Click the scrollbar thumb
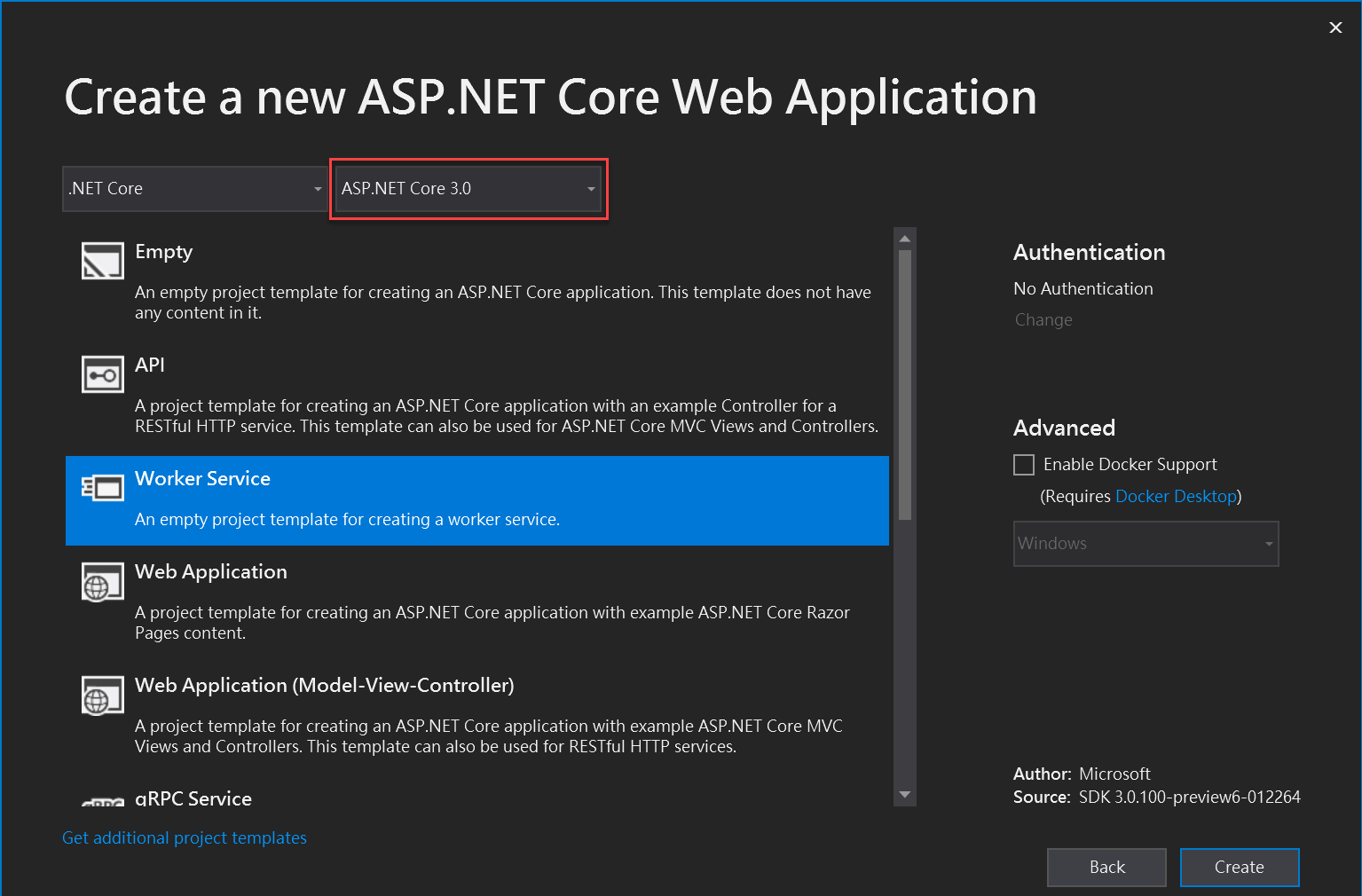 [904, 381]
